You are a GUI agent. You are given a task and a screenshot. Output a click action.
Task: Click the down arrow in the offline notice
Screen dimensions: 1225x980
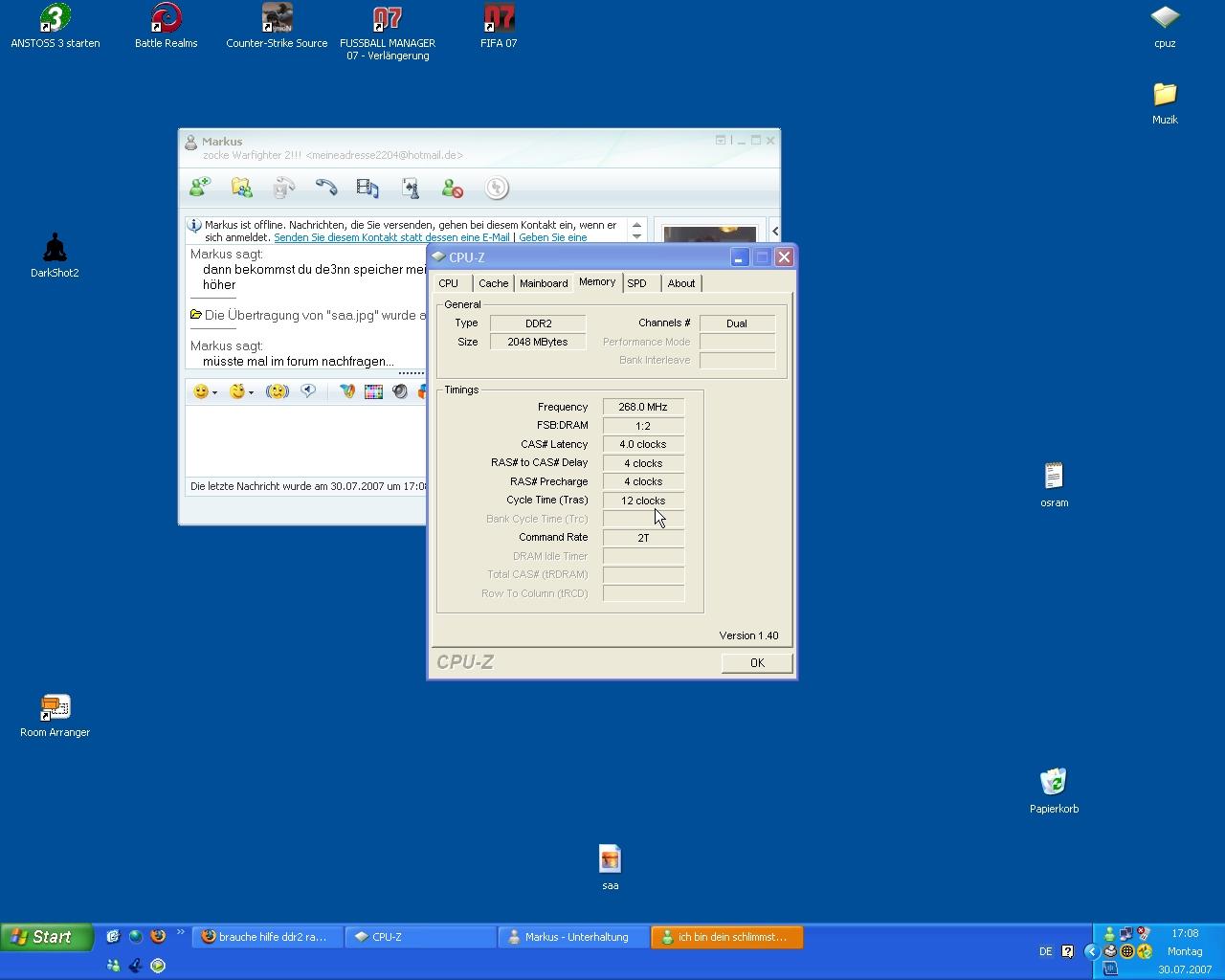coord(636,235)
